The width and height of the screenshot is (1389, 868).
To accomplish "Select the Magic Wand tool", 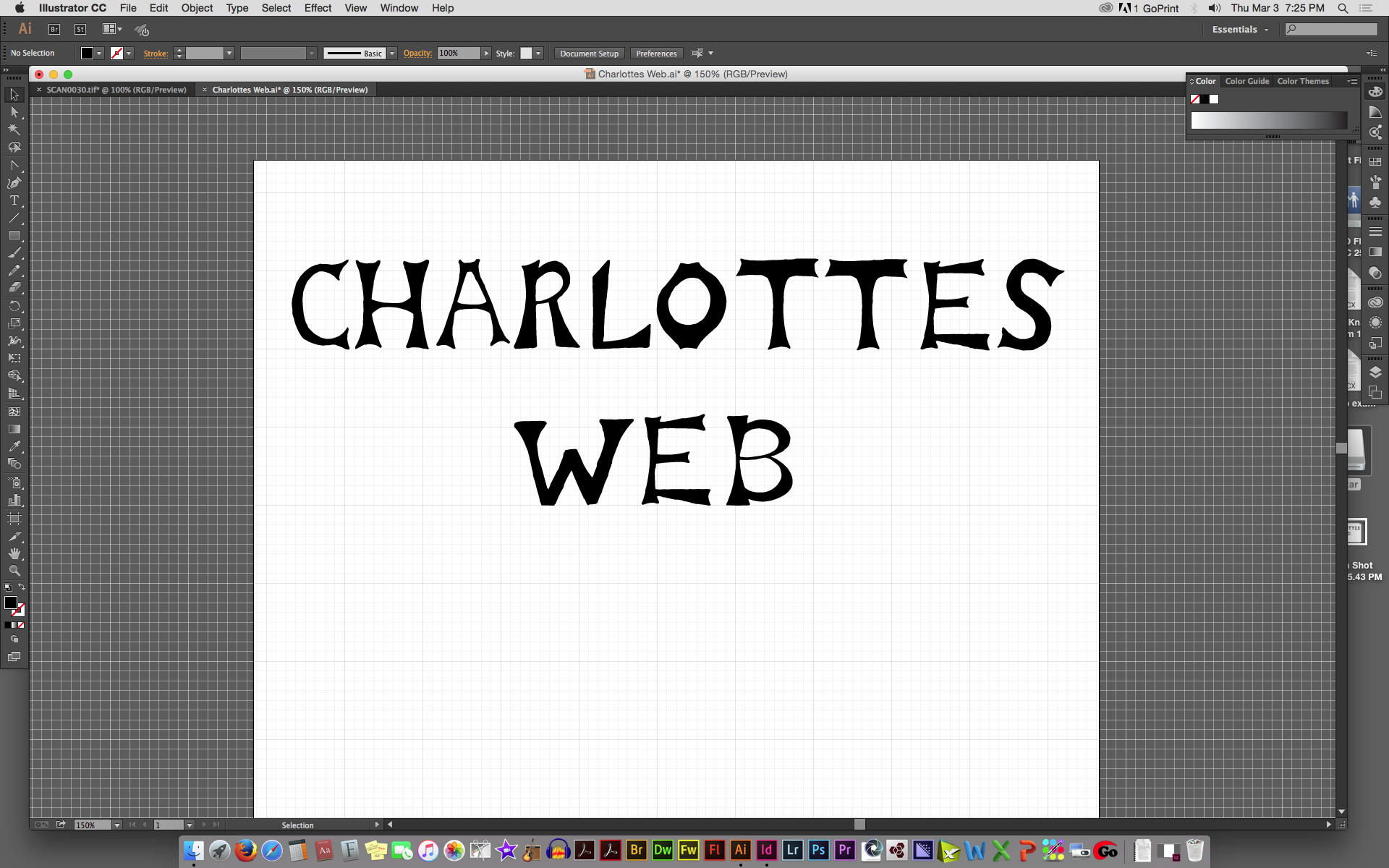I will point(14,129).
